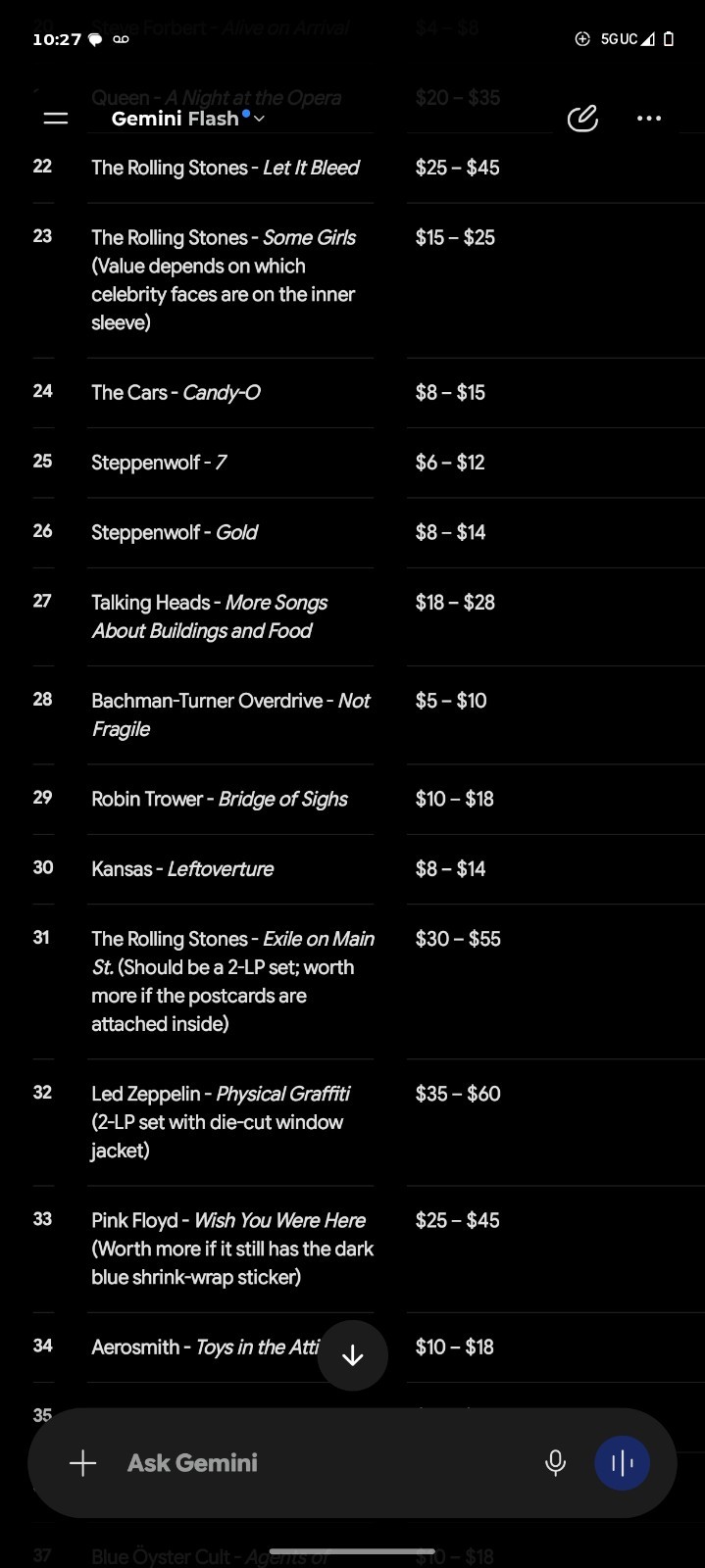Tap the microphone voice input icon
The height and width of the screenshot is (1568, 705).
pyautogui.click(x=555, y=1463)
